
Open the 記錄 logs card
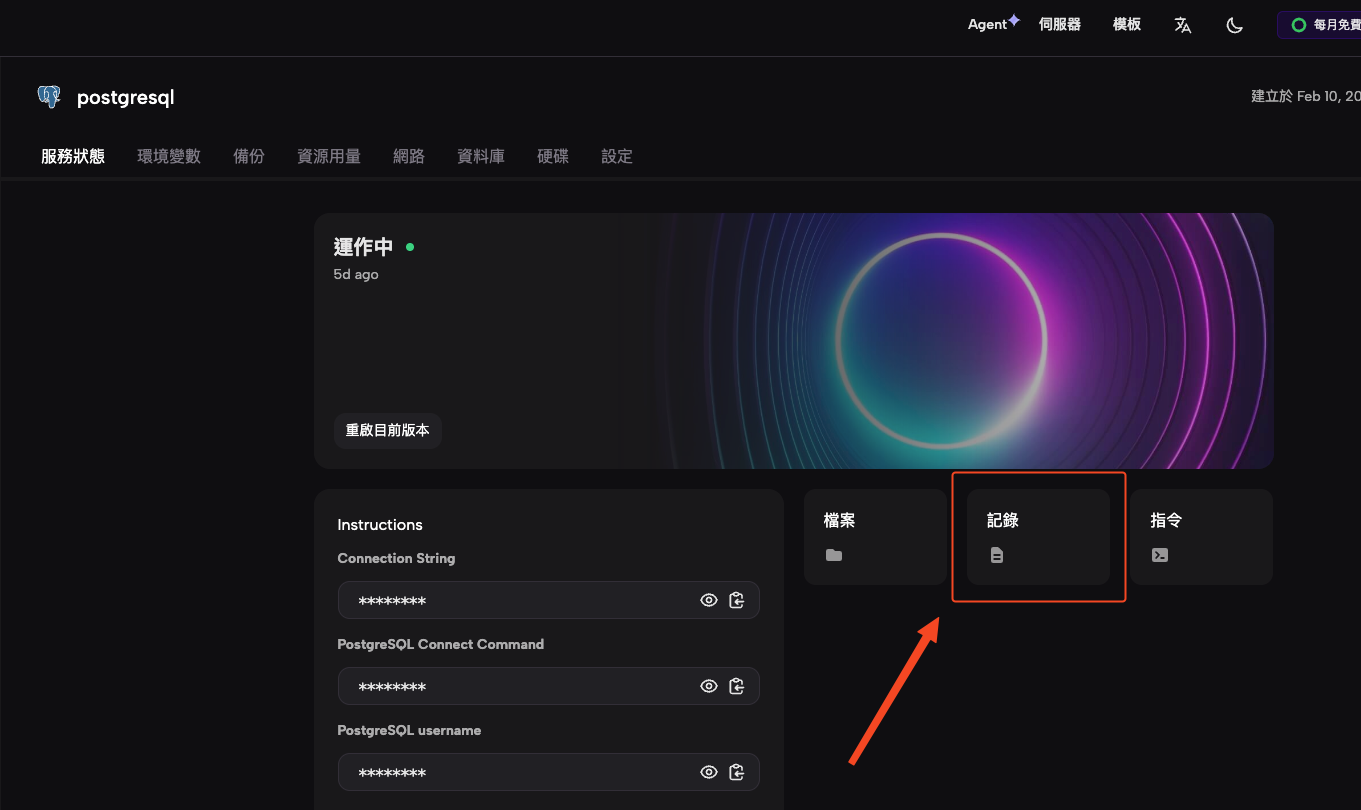(1038, 537)
